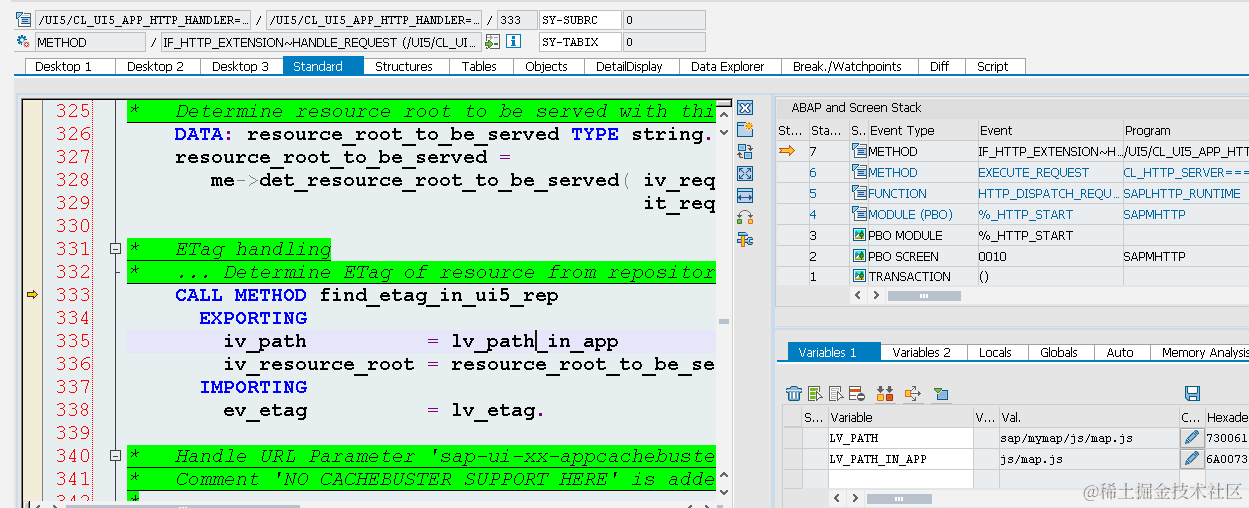Image resolution: width=1249 pixels, height=508 pixels.
Task: Click orange squares with down arrows icon
Action: click(x=884, y=394)
